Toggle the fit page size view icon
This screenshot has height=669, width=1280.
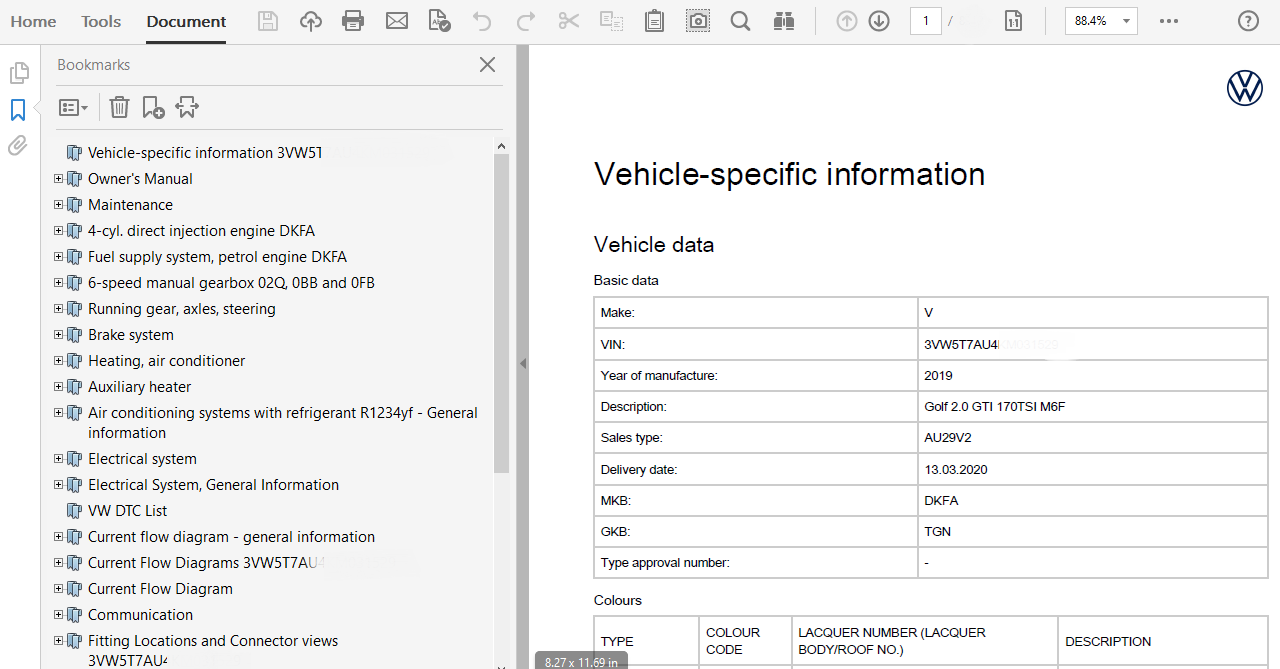1013,20
